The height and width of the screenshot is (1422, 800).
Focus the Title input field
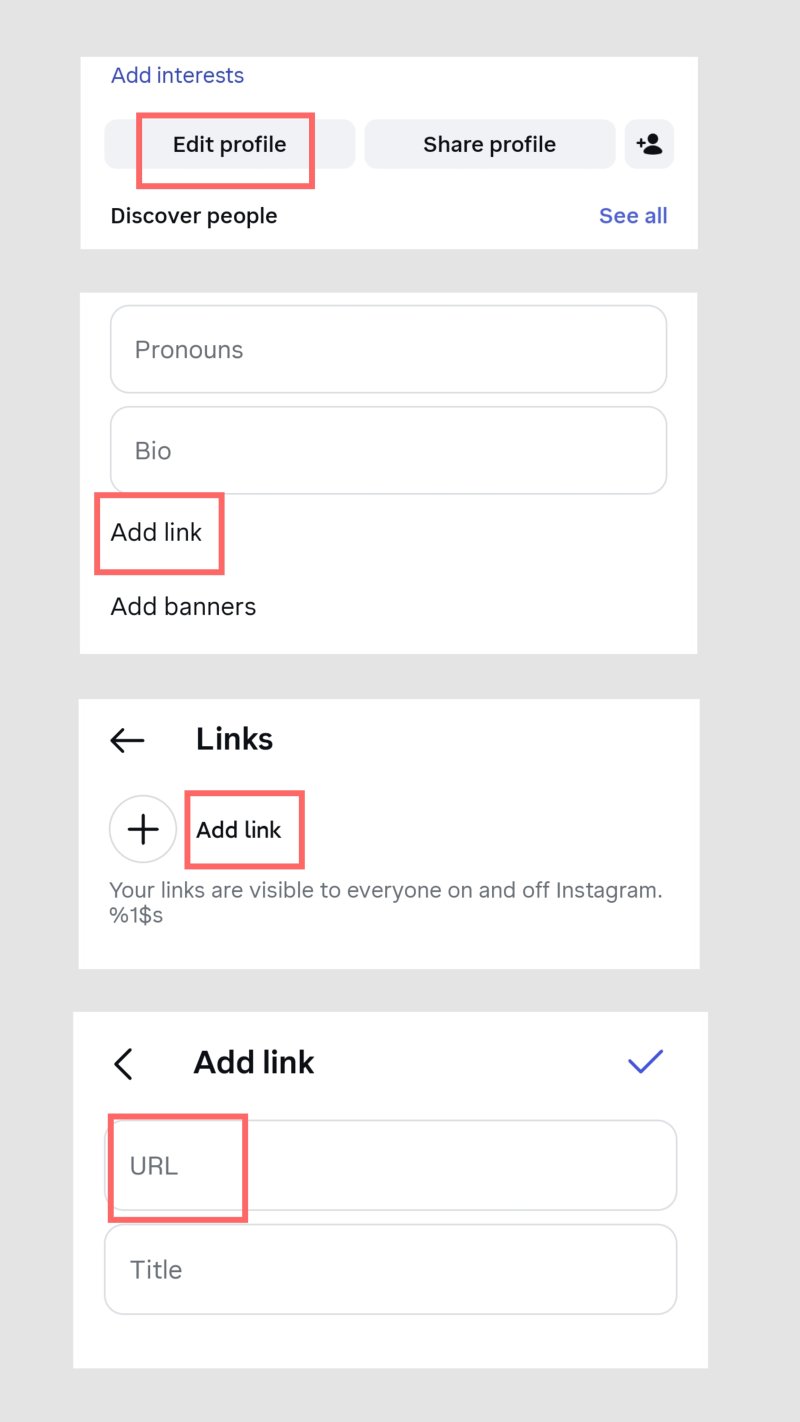pos(390,1270)
